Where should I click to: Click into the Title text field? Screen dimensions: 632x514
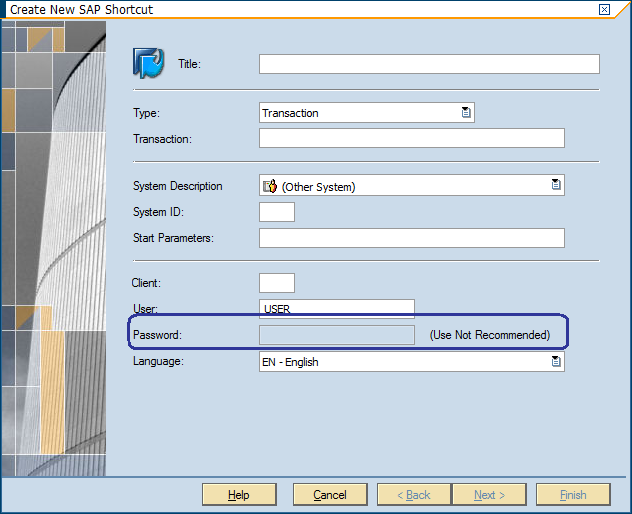[429, 64]
